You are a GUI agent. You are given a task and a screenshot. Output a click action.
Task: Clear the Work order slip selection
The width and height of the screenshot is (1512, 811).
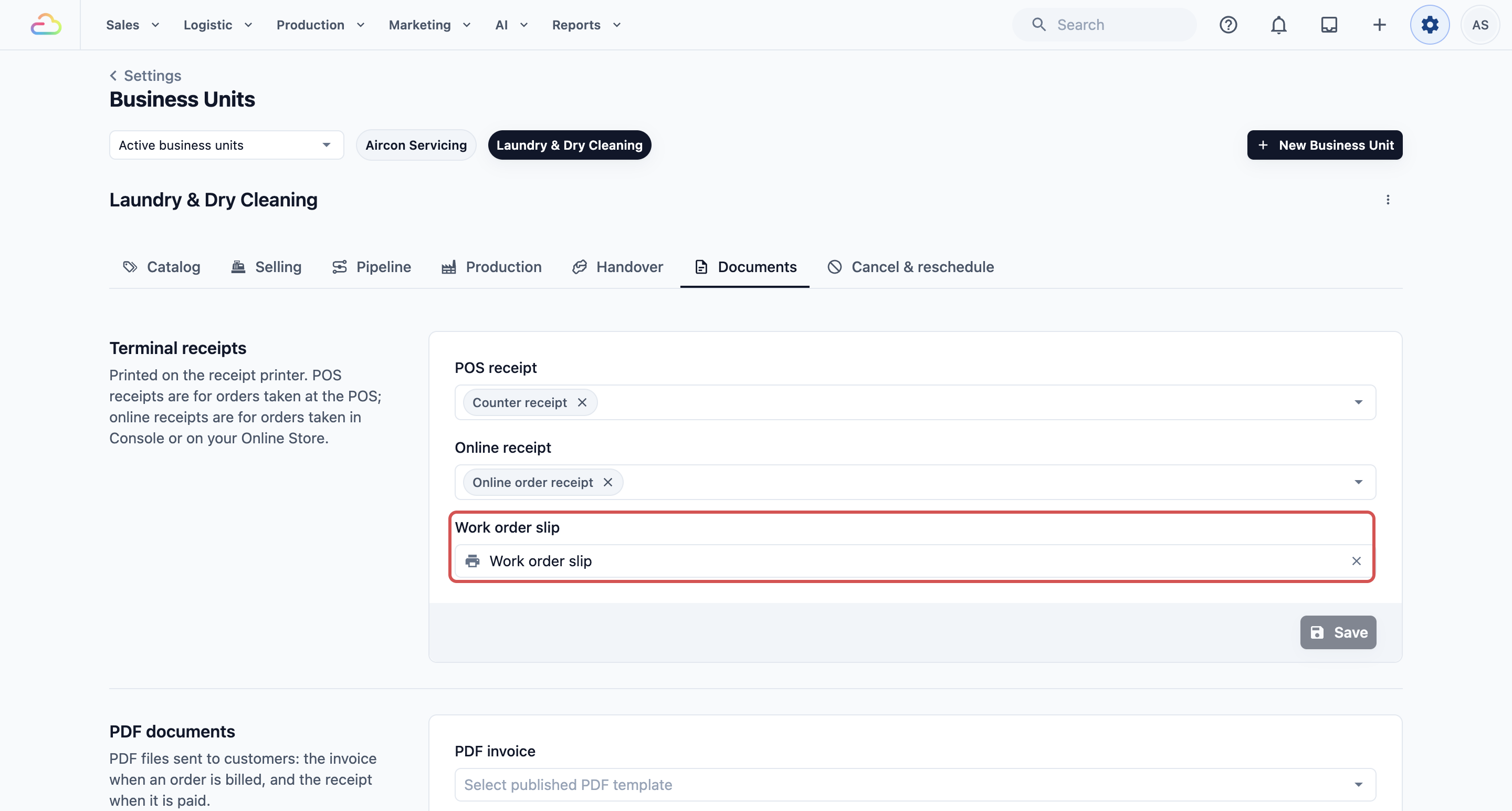point(1357,561)
